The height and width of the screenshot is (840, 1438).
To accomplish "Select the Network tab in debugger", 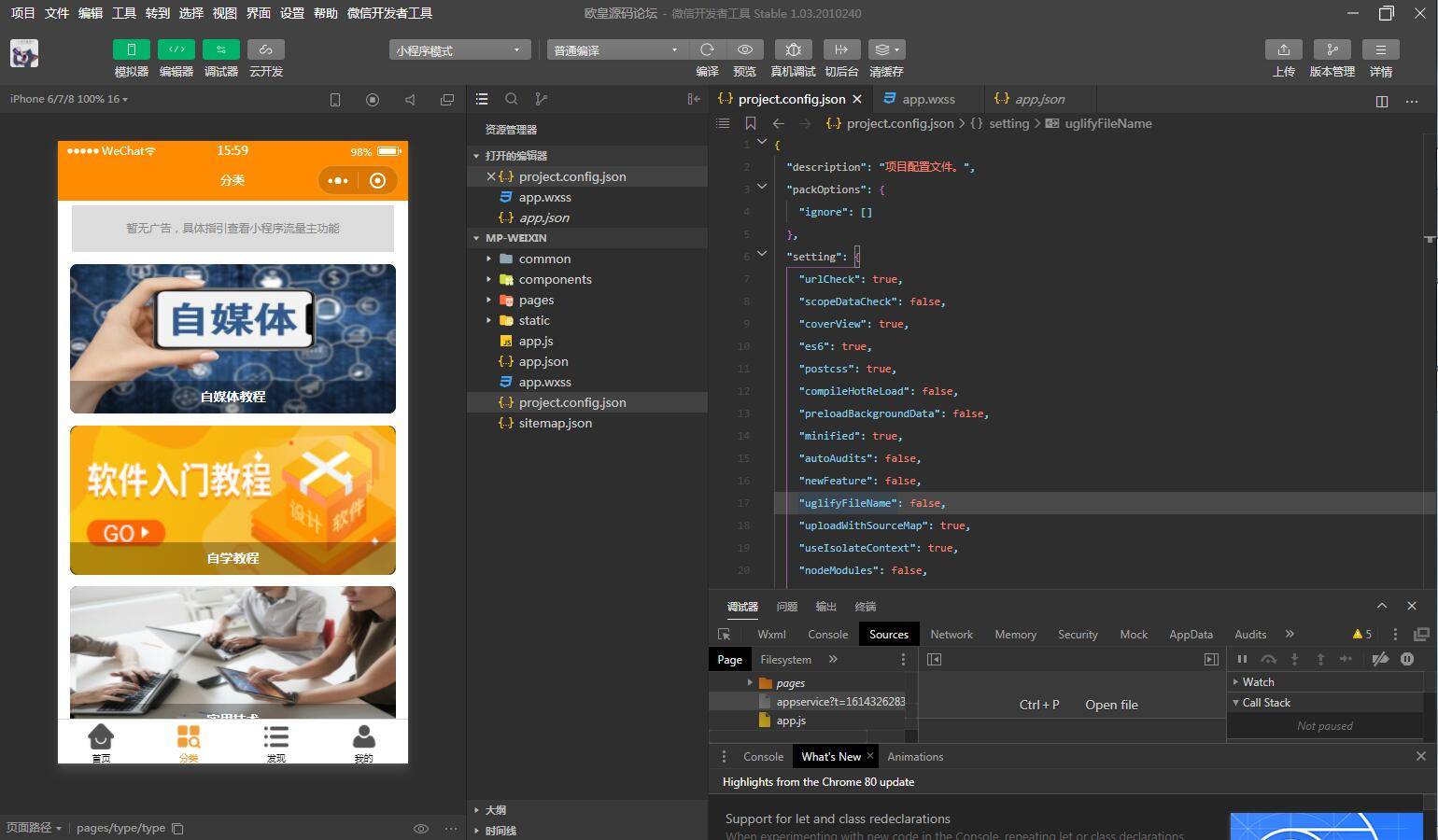I will click(951, 634).
